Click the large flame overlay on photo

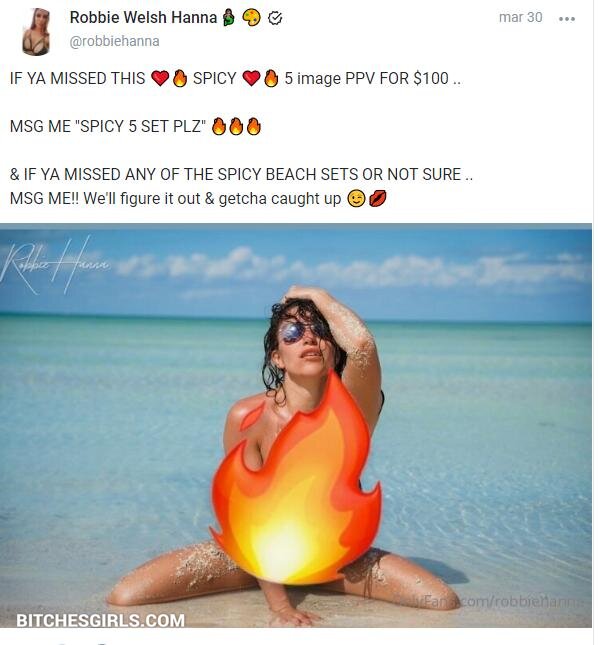[296, 479]
